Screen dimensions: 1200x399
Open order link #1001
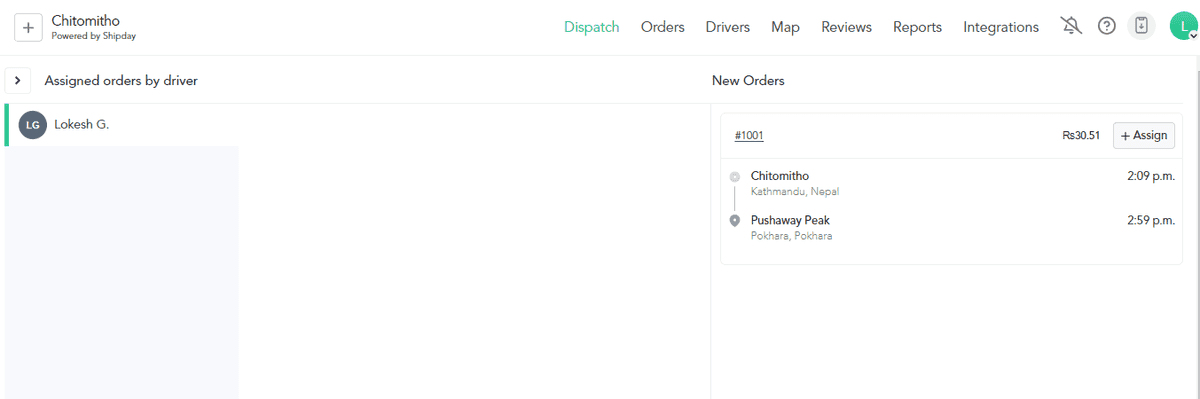749,136
